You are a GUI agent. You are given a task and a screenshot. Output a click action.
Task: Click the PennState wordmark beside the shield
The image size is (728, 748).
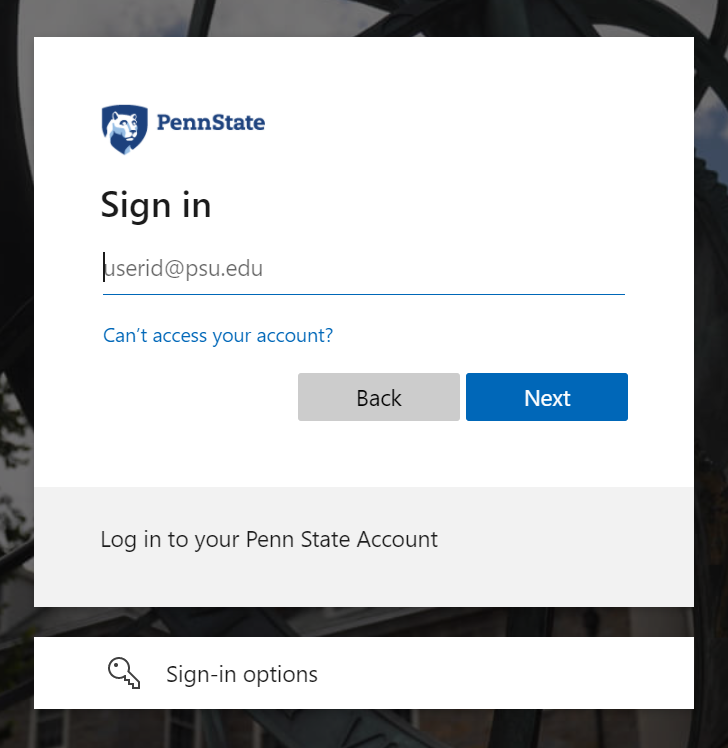click(210, 124)
